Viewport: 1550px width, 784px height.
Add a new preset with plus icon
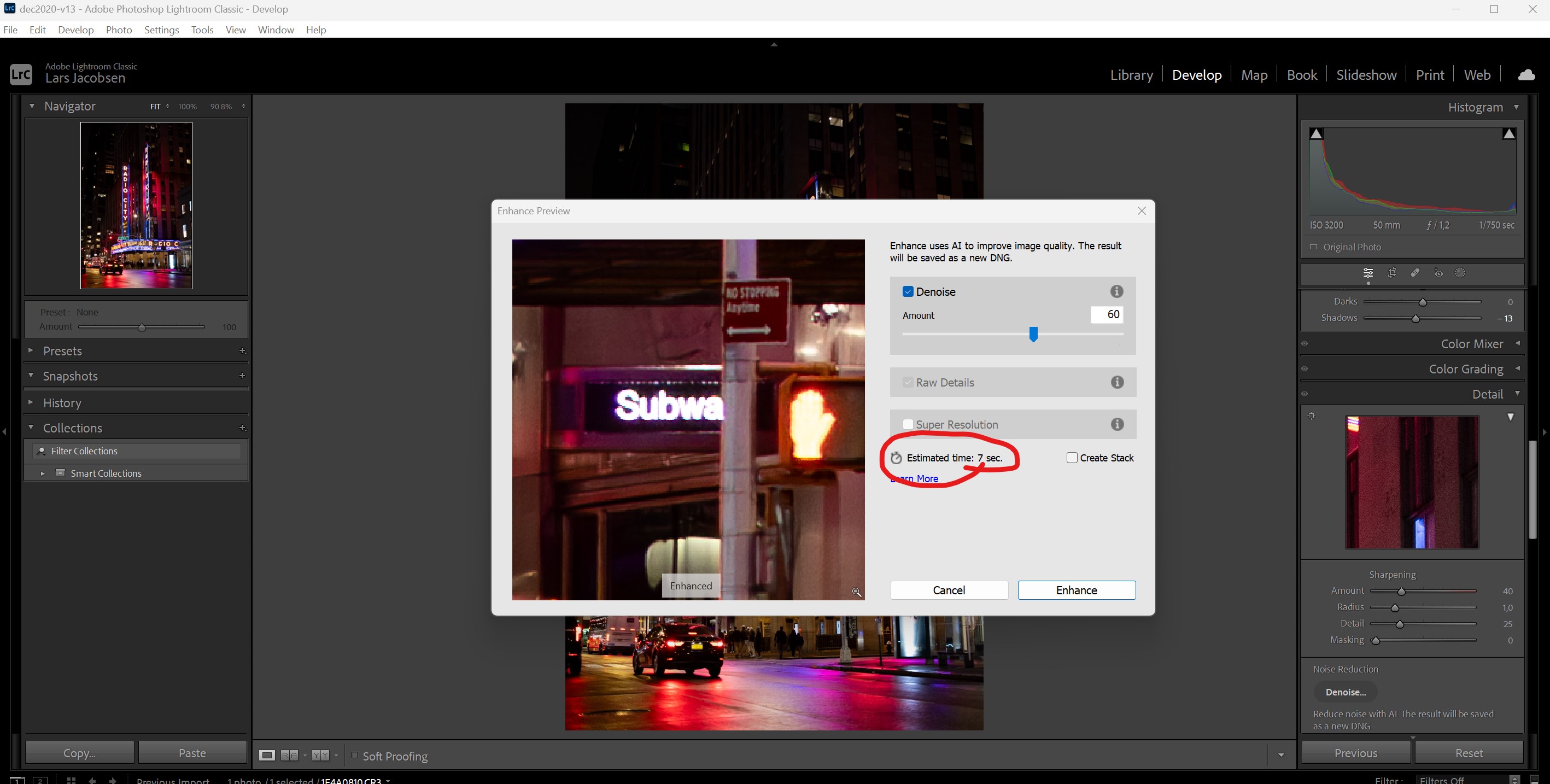pos(243,351)
